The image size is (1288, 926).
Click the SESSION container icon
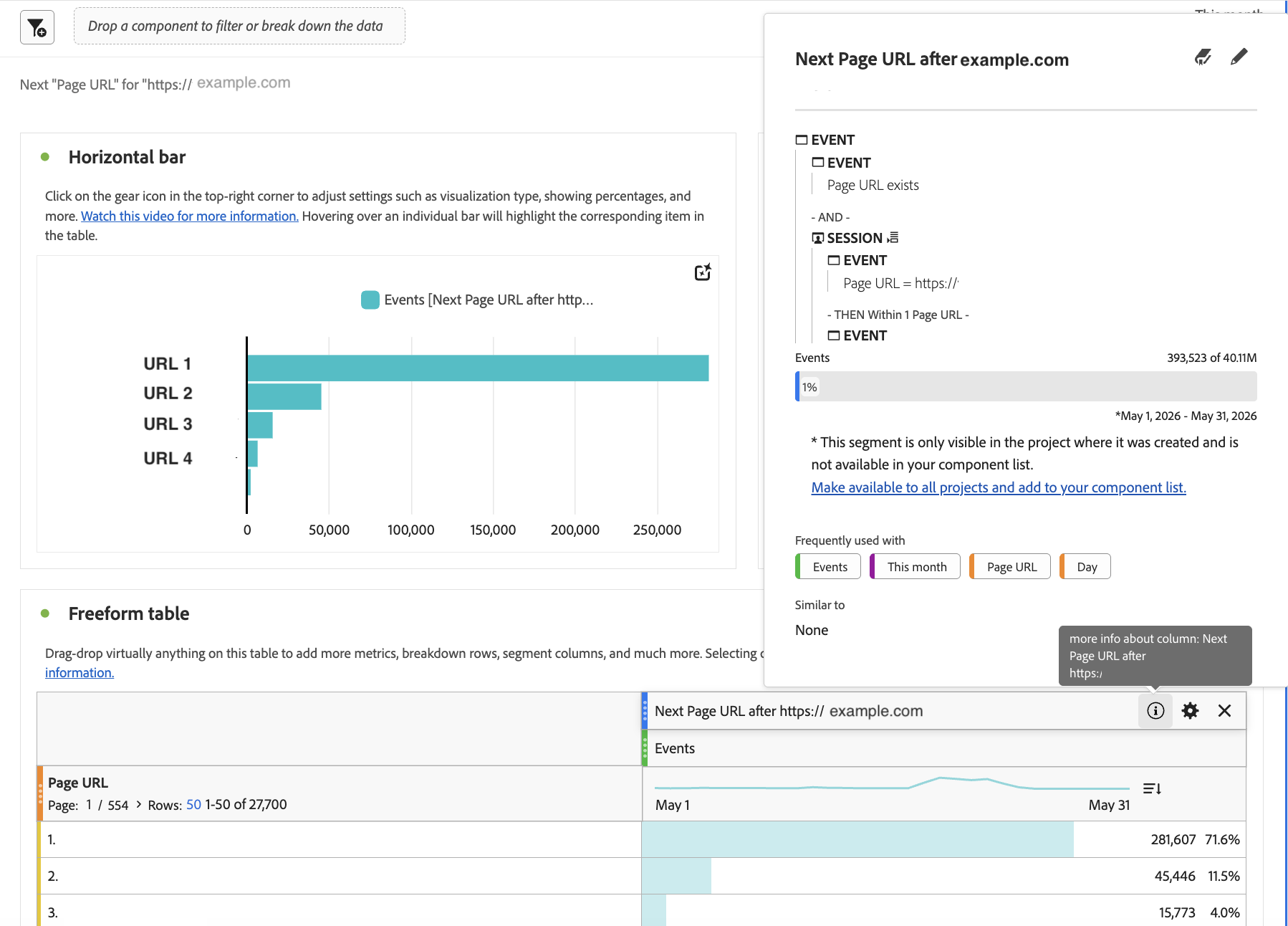(818, 238)
